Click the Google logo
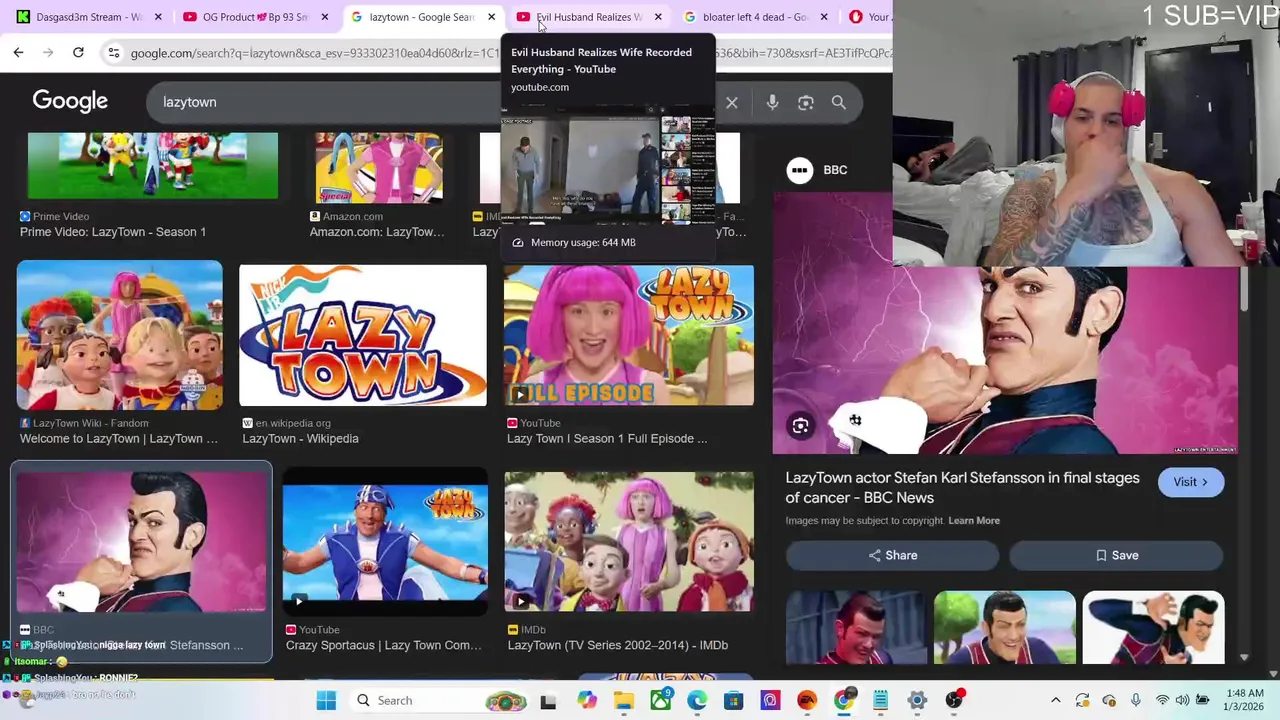 point(70,101)
